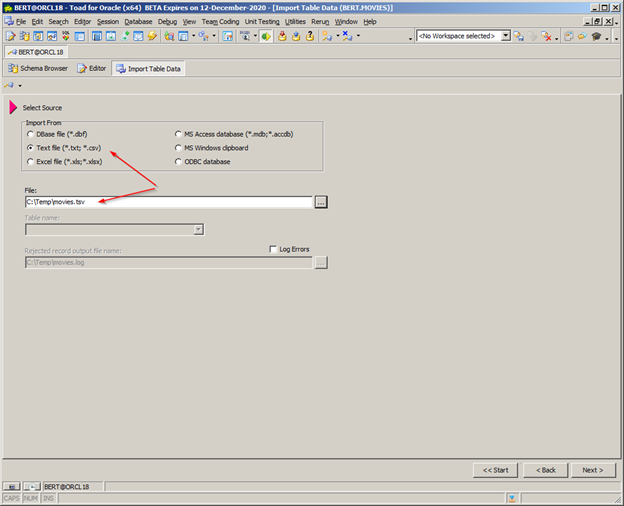Open the workspace selection dropdown

505,36
